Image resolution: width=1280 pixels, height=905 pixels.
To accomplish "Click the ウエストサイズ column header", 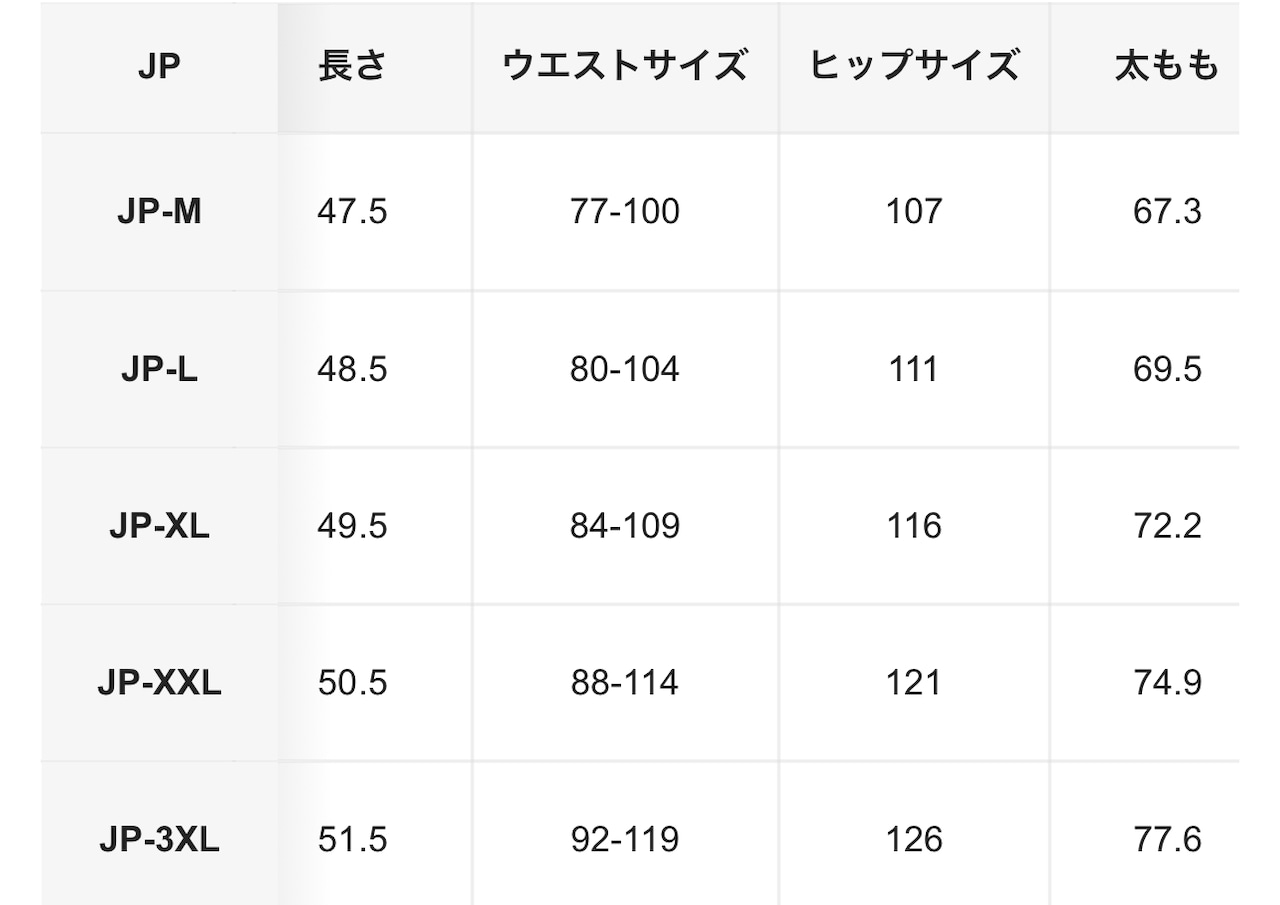I will tap(625, 66).
